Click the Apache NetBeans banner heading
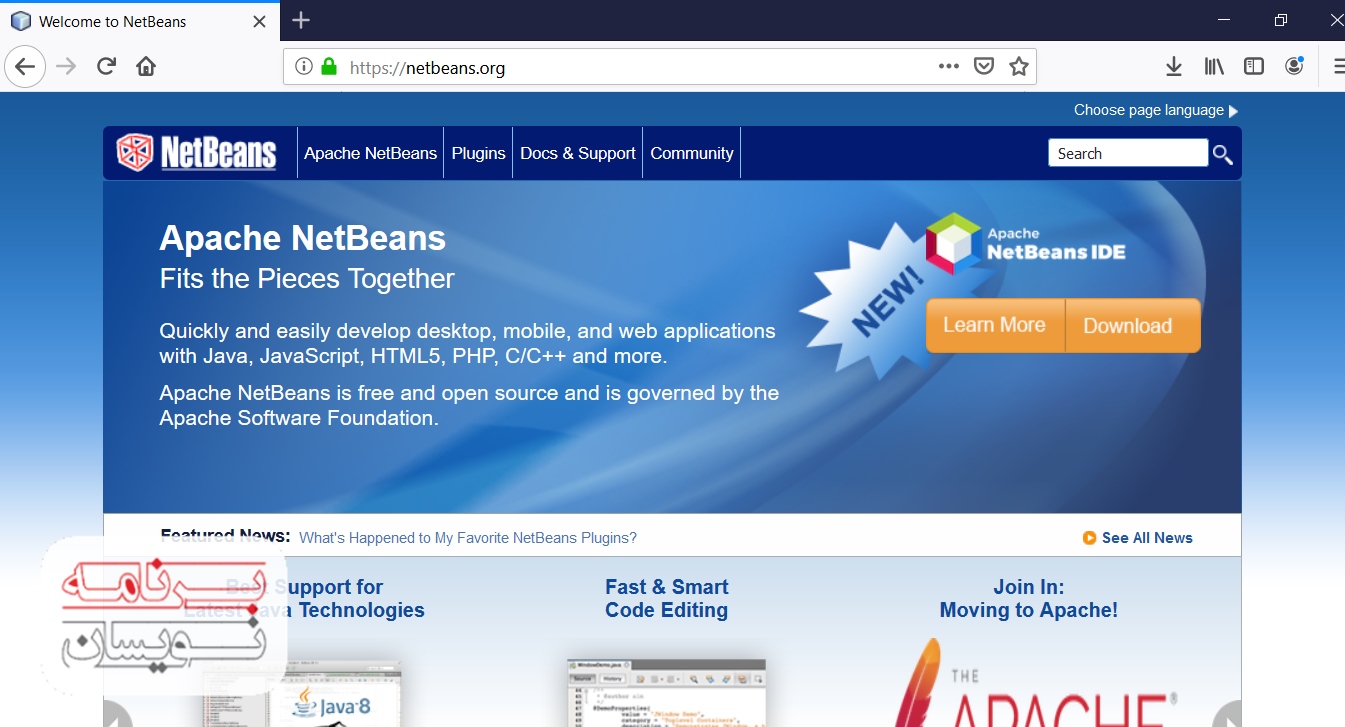Image resolution: width=1345 pixels, height=727 pixels. tap(303, 238)
